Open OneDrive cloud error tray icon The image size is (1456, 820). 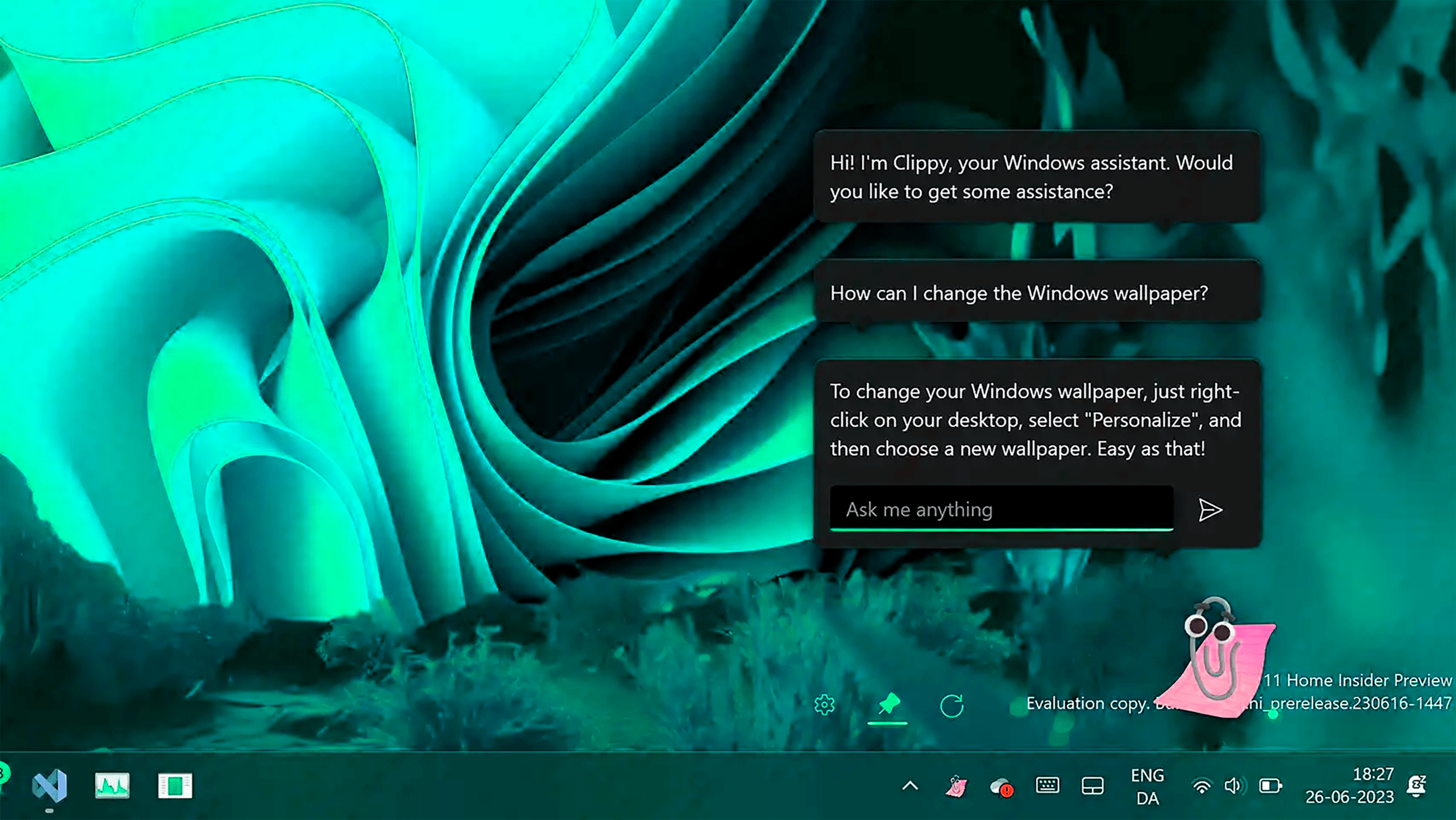pos(1001,786)
